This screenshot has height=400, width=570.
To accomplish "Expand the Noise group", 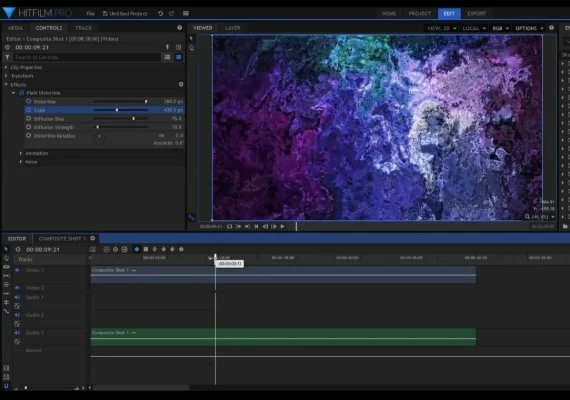I will (21, 162).
